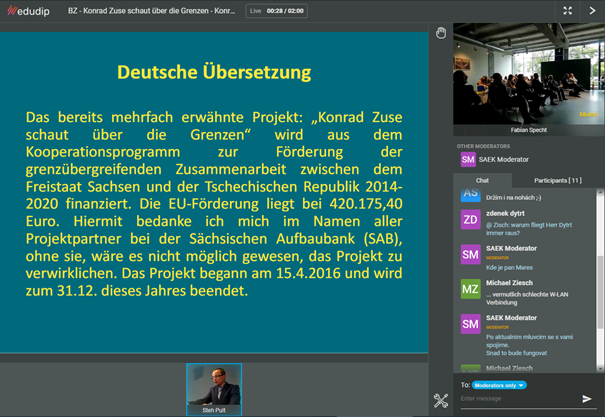Click message 'Snad to bude fungovat'
Image resolution: width=605 pixels, height=417 pixels.
[516, 353]
